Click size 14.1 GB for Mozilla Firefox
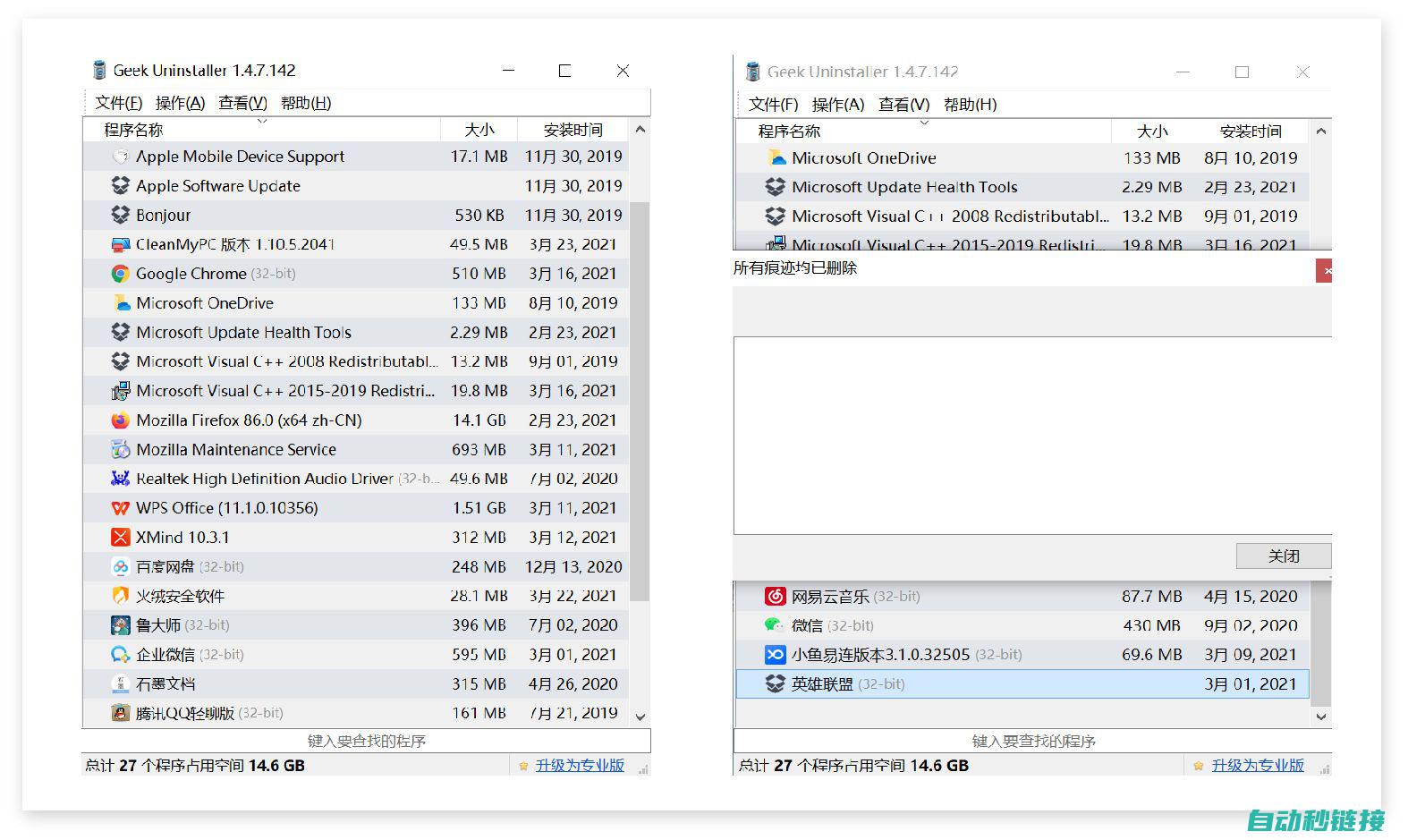This screenshot has width=1408, height=840. click(x=479, y=420)
